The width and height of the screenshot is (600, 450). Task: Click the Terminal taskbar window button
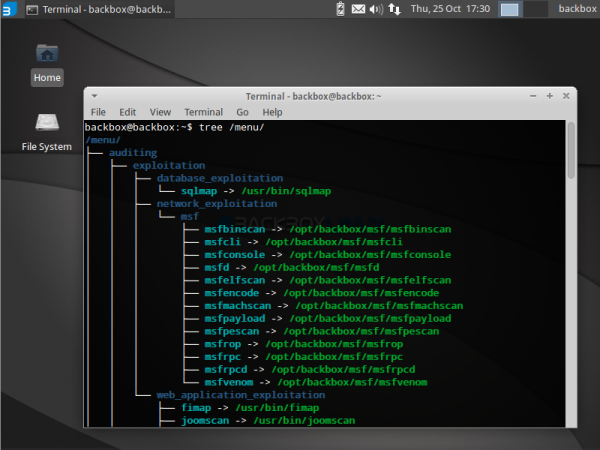(x=100, y=10)
